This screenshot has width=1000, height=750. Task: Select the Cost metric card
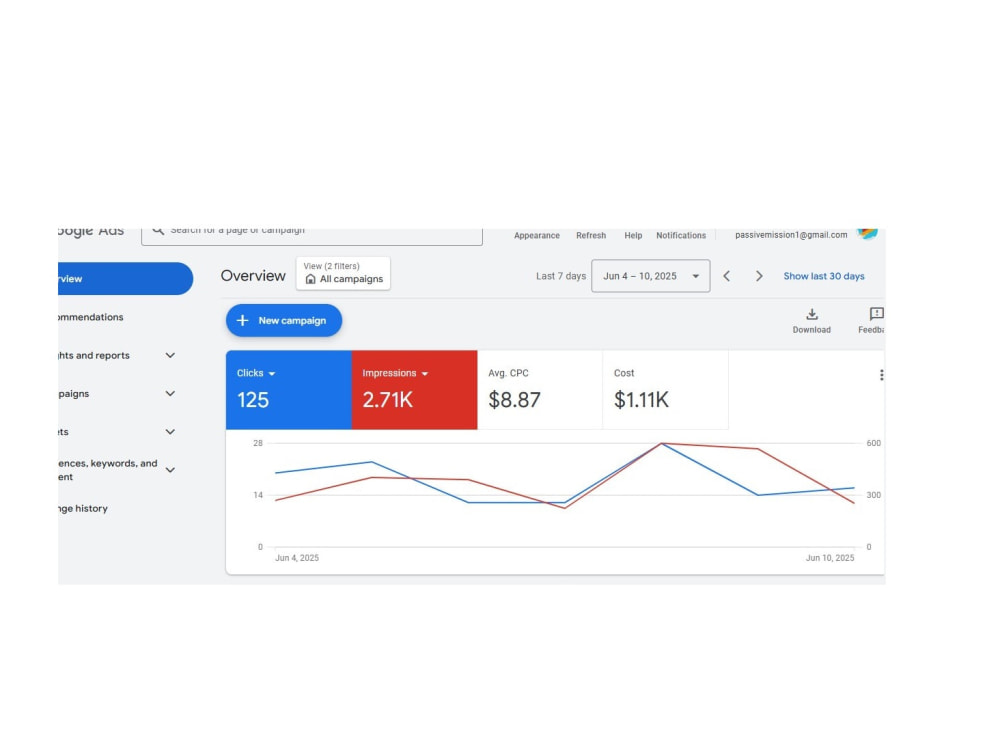click(x=665, y=390)
